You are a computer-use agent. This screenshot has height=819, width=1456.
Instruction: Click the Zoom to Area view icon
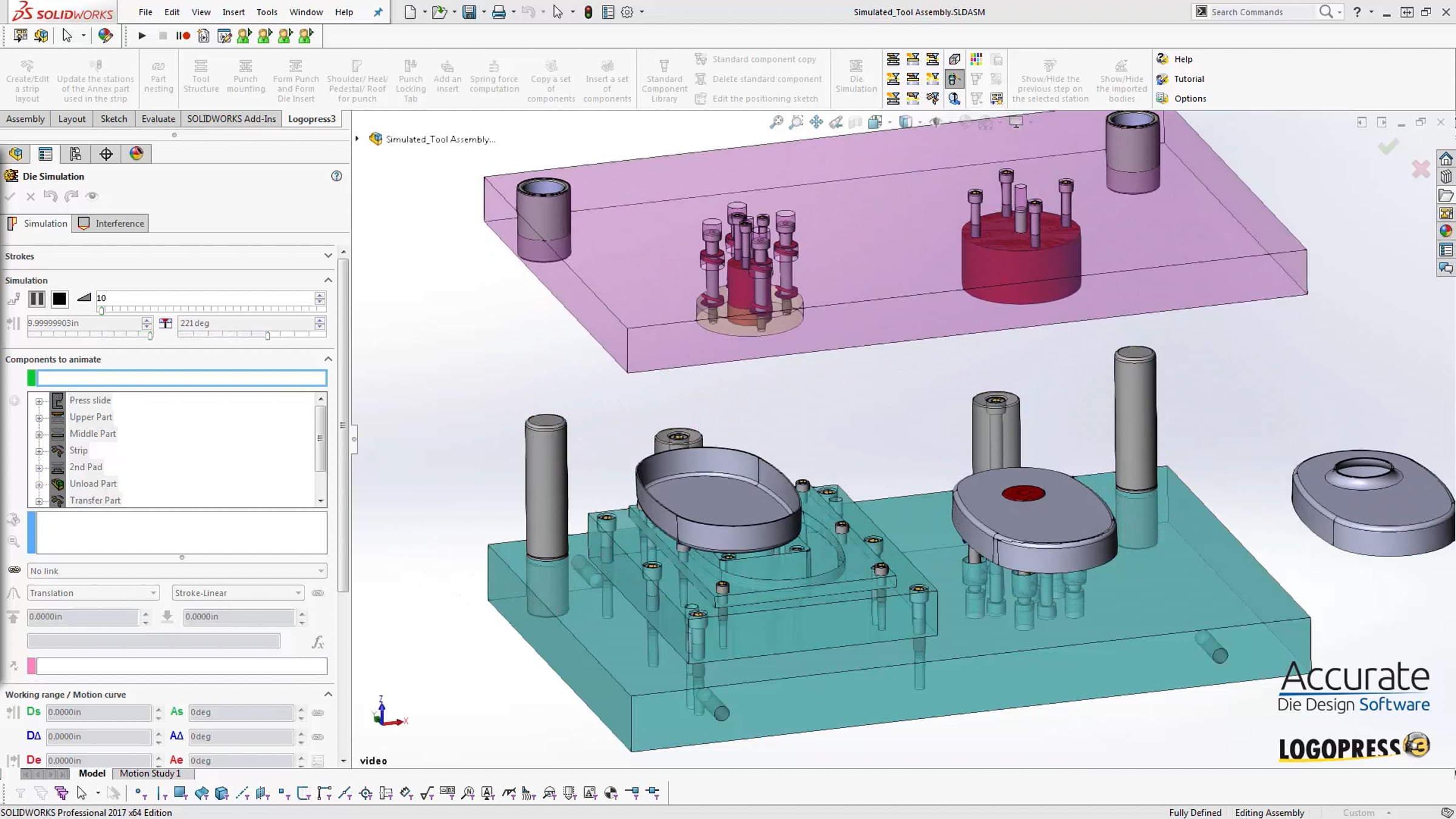[x=796, y=123]
